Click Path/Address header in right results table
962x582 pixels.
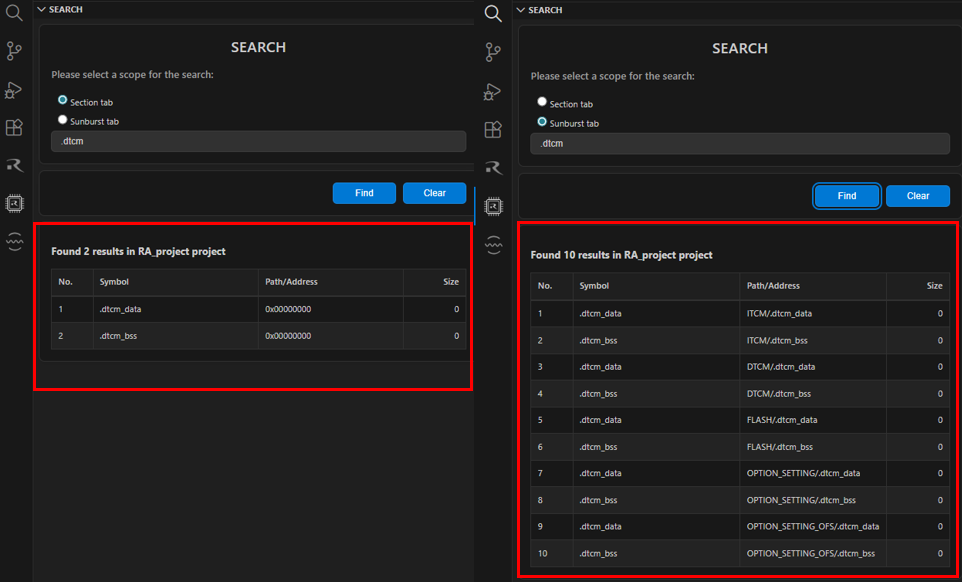(814, 286)
